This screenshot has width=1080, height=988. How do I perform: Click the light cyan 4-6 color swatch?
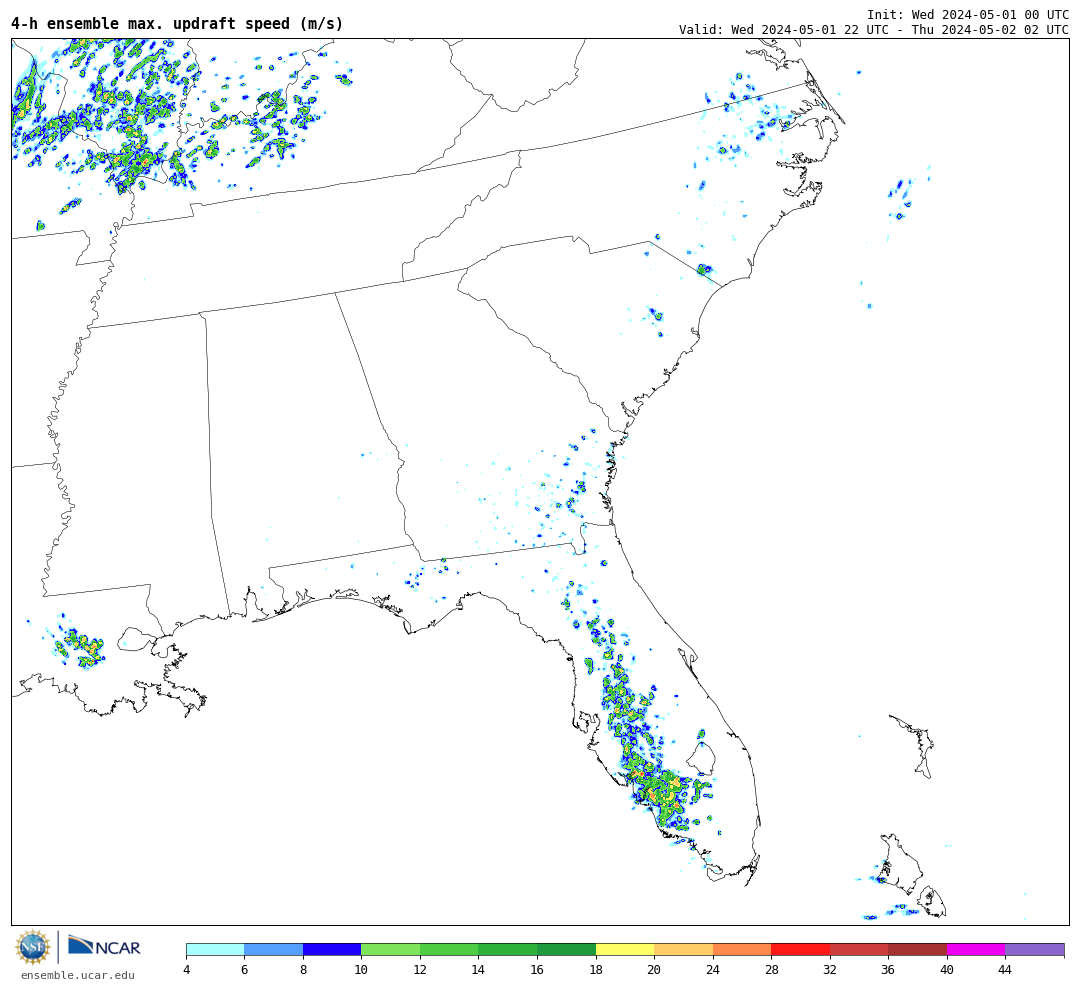tap(216, 949)
